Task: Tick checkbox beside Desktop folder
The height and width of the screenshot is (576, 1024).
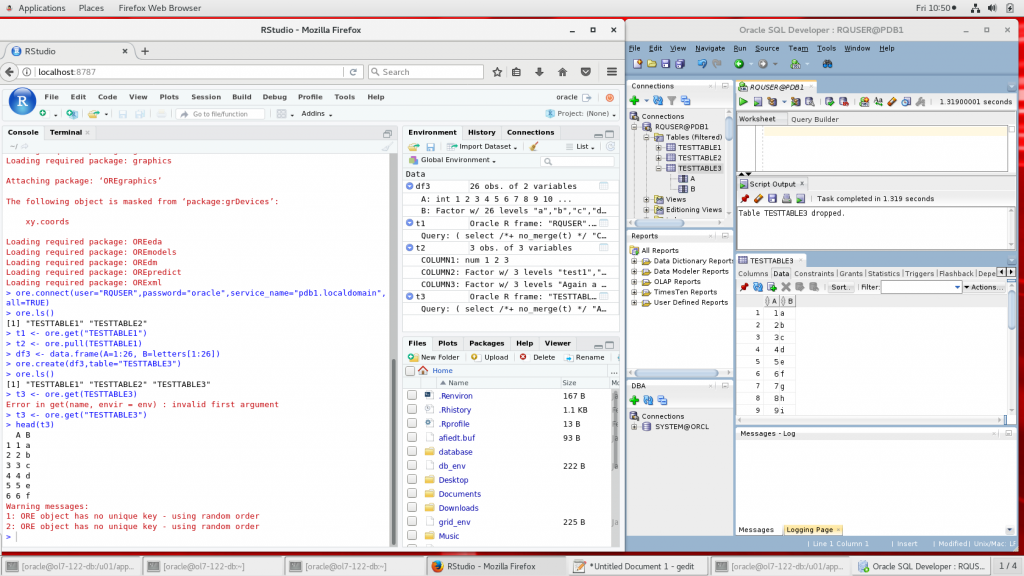Action: coord(412,480)
